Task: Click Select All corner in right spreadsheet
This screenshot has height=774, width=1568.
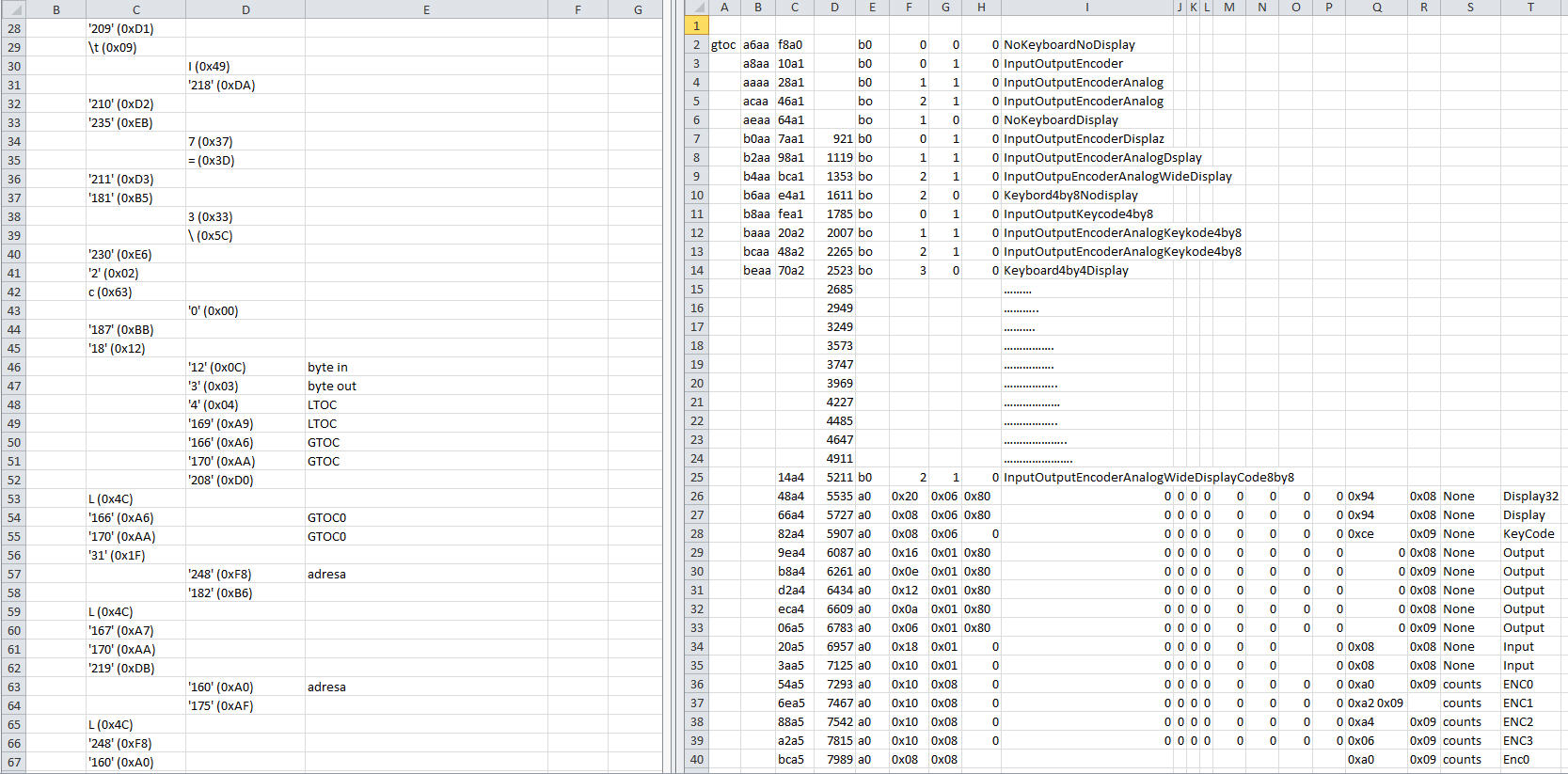Action: click(696, 8)
